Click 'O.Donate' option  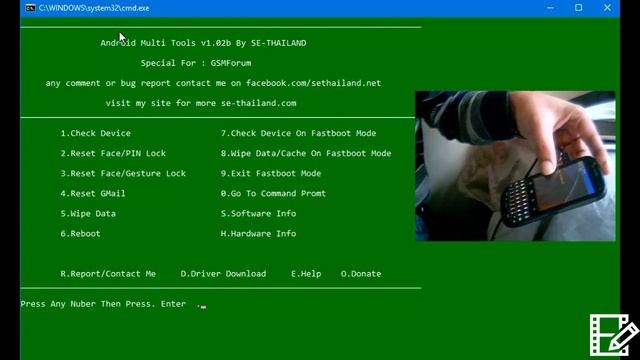click(361, 273)
